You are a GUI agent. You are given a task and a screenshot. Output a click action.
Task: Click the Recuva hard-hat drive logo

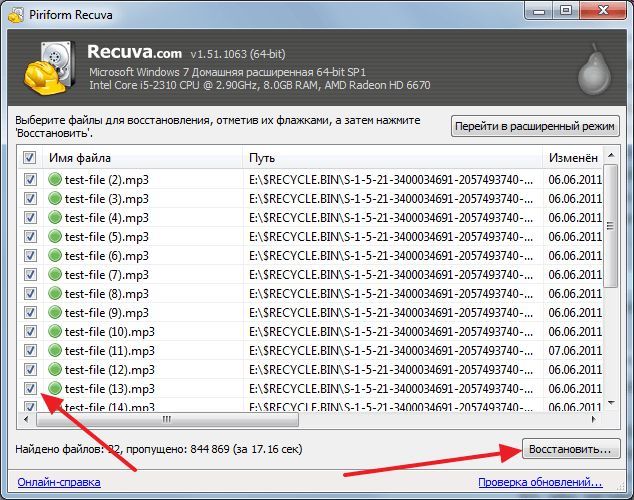49,68
